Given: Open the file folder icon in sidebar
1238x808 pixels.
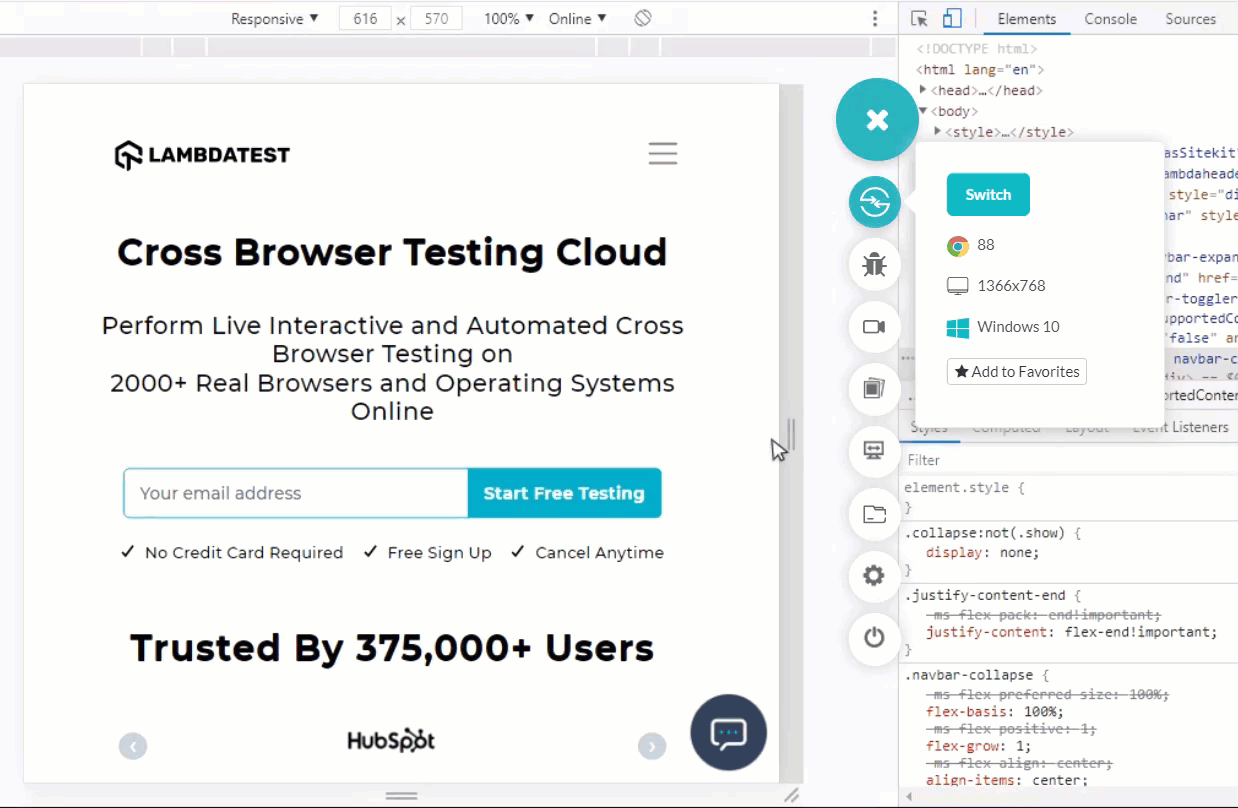Looking at the screenshot, I should click(x=874, y=513).
